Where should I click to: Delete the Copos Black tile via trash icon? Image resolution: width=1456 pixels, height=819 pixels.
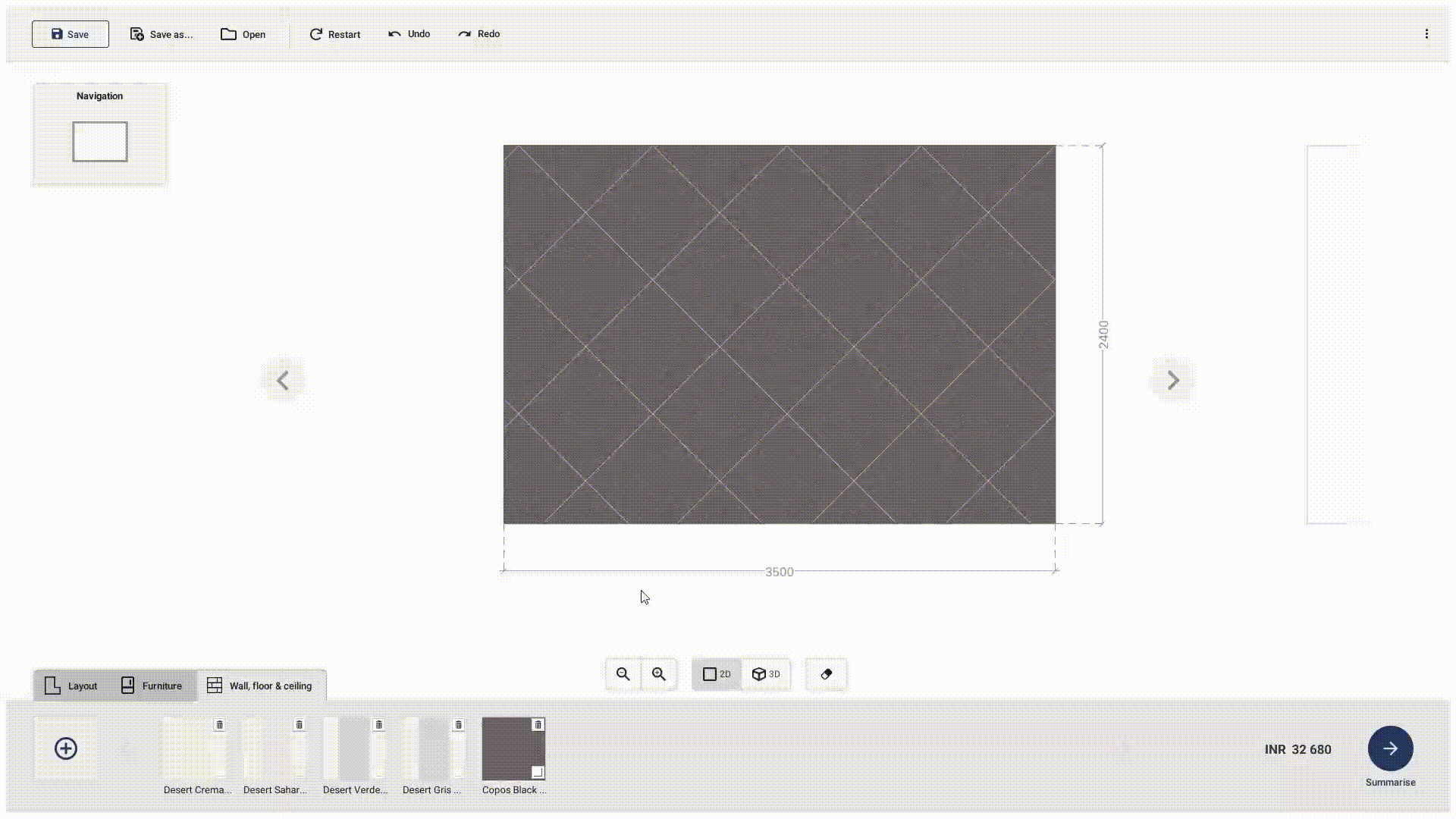[x=538, y=725]
